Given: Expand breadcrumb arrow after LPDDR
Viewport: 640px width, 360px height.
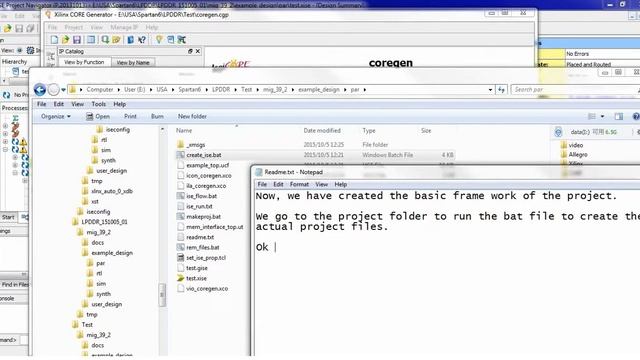Looking at the screenshot, I should [236, 89].
